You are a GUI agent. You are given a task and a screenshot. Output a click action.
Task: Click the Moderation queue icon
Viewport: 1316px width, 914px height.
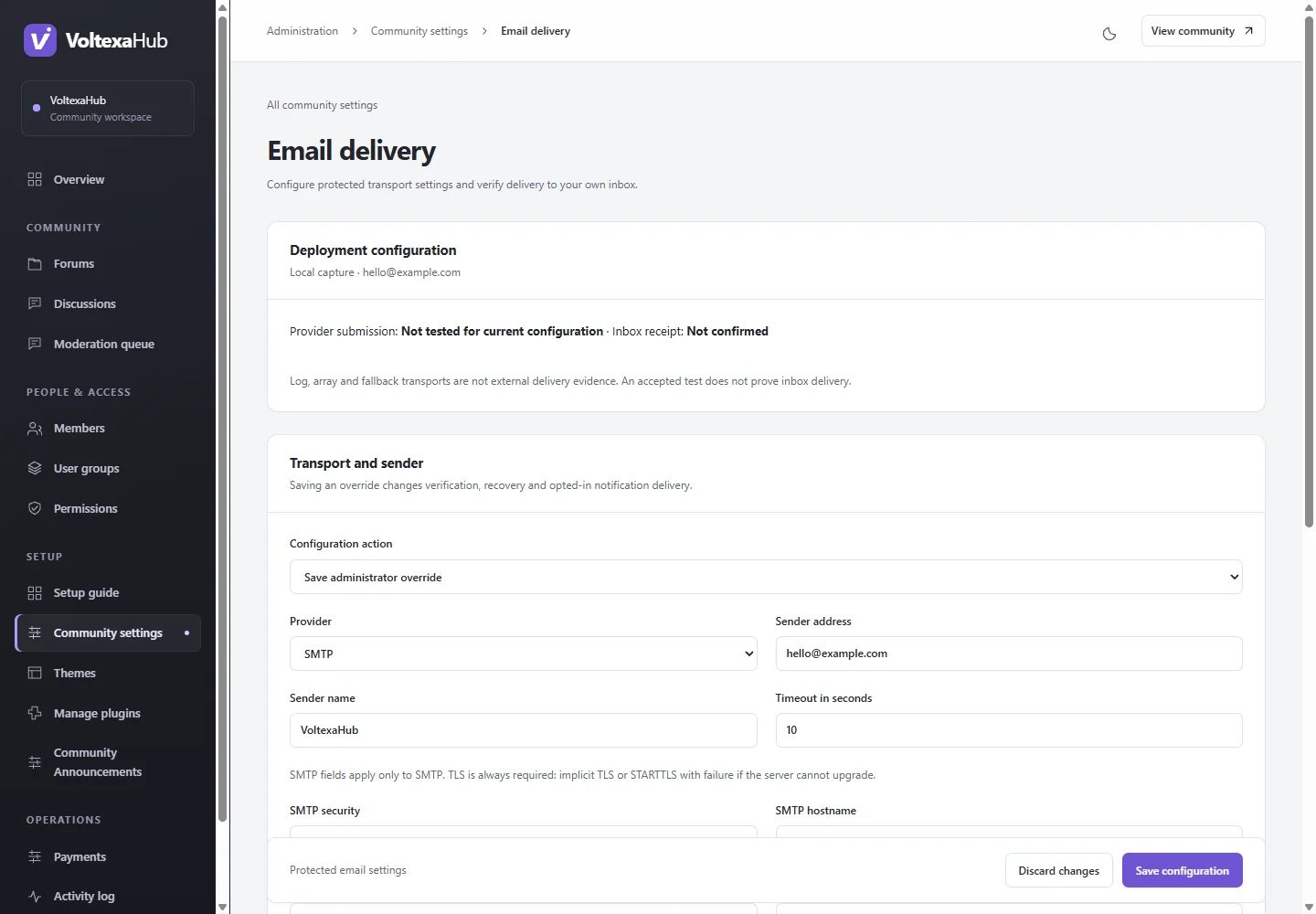click(x=35, y=344)
